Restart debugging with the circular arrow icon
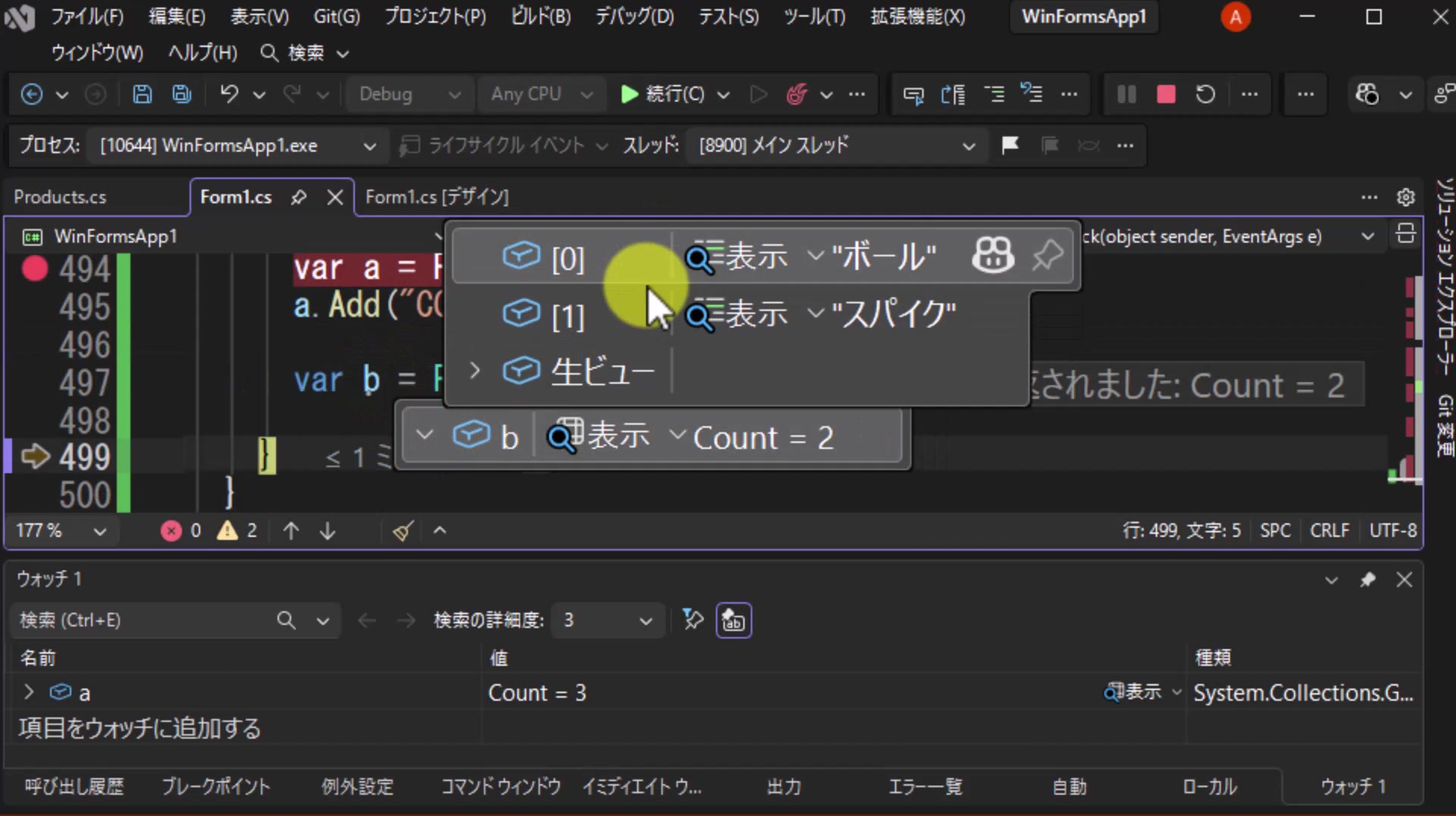 click(x=1205, y=94)
